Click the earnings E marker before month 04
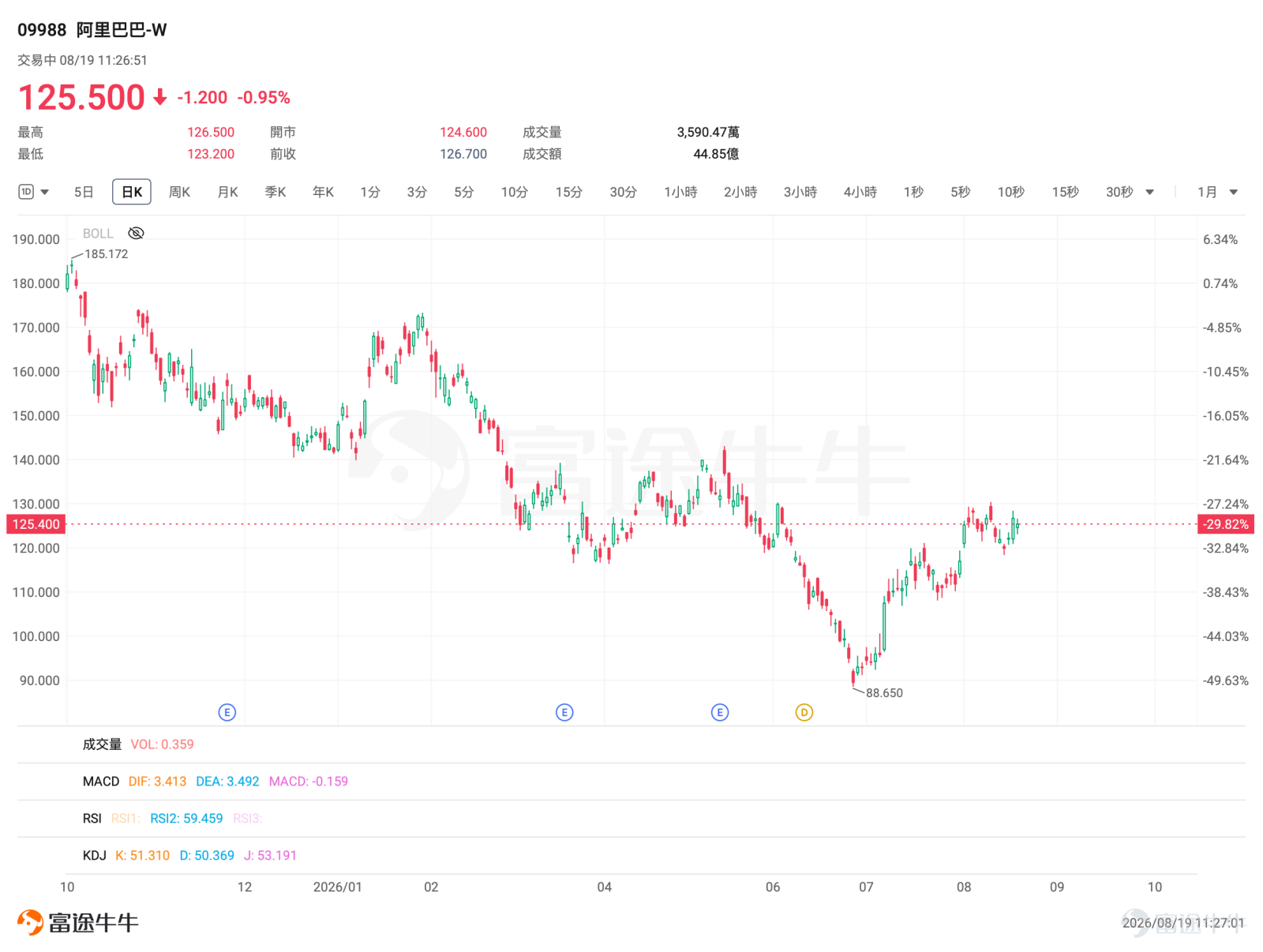The image size is (1263, 952). pyautogui.click(x=564, y=712)
